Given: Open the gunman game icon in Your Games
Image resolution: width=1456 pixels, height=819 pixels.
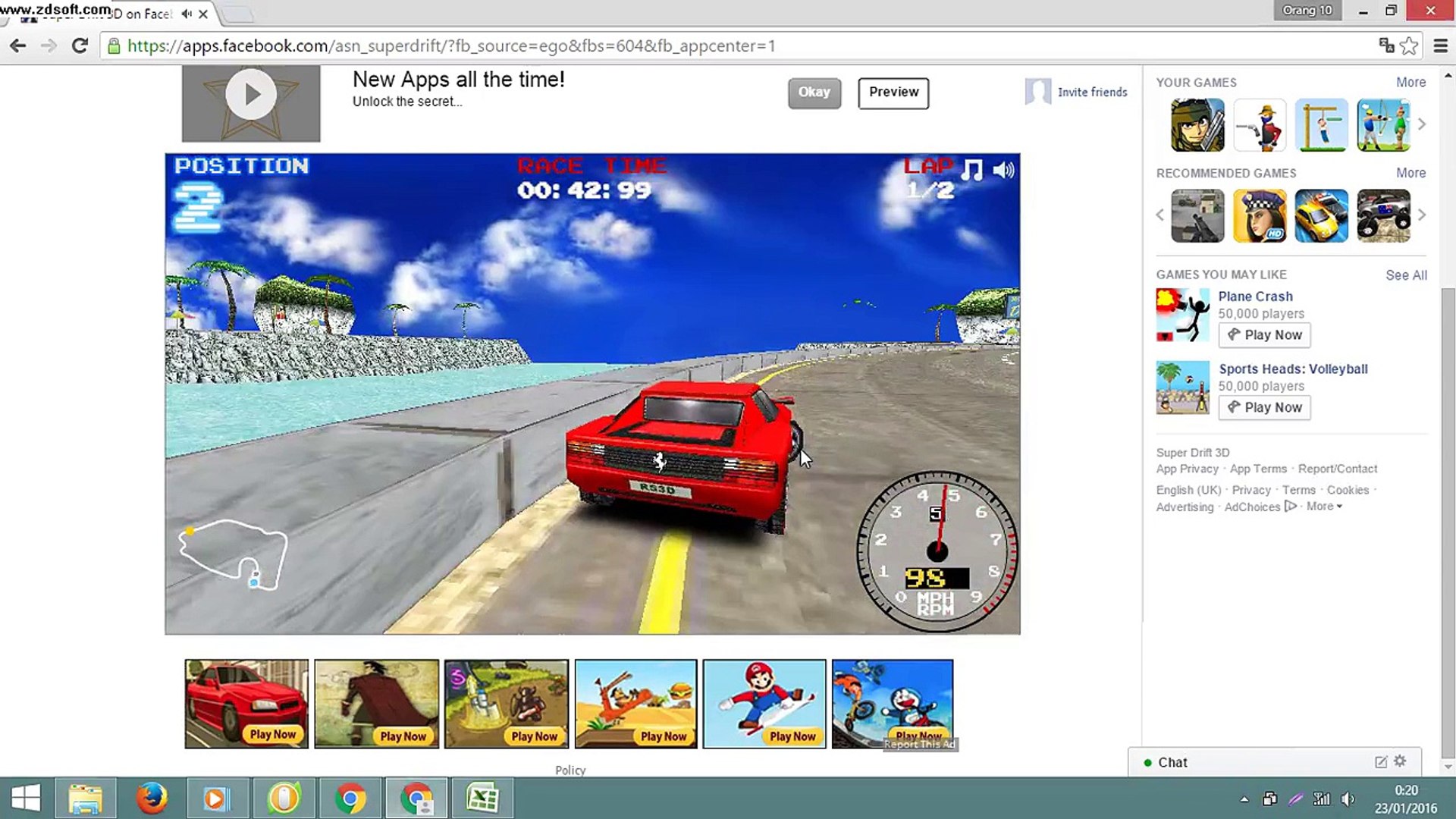Looking at the screenshot, I should (x=1260, y=124).
